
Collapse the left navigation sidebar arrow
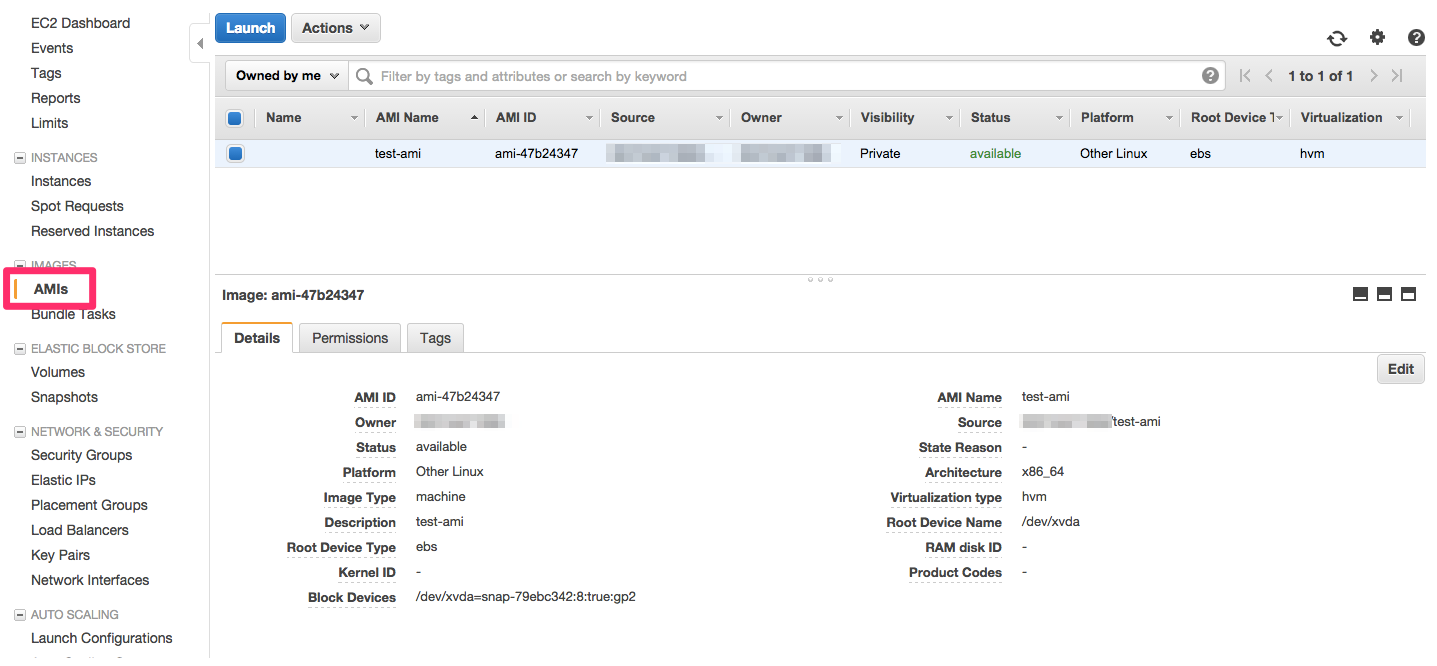coord(200,44)
